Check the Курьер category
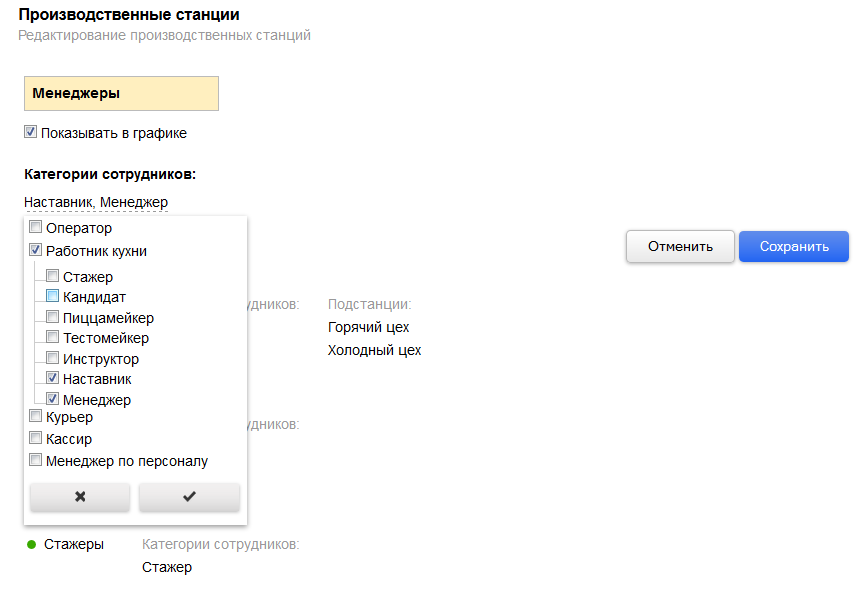Viewport: 858px width, 596px height. [36, 416]
